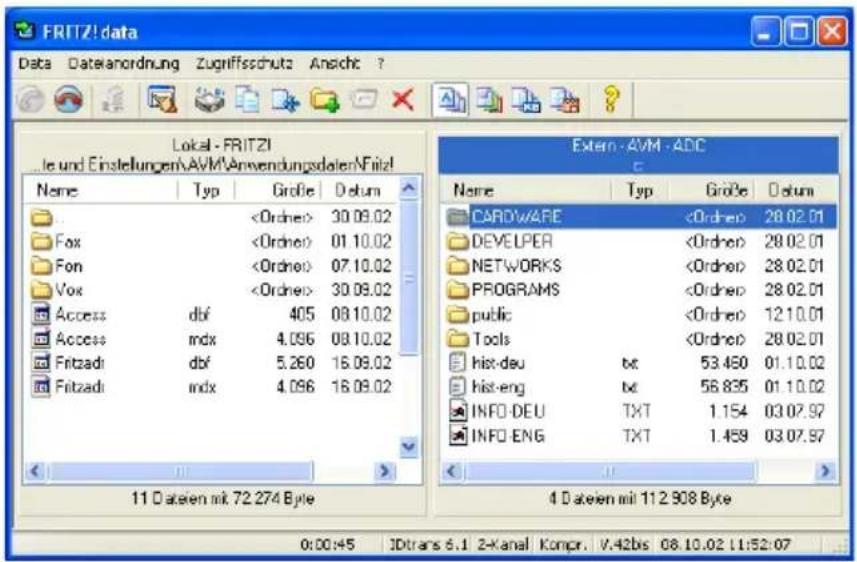Click the Vox folder icon
This screenshot has width=857, height=562.
[42, 289]
